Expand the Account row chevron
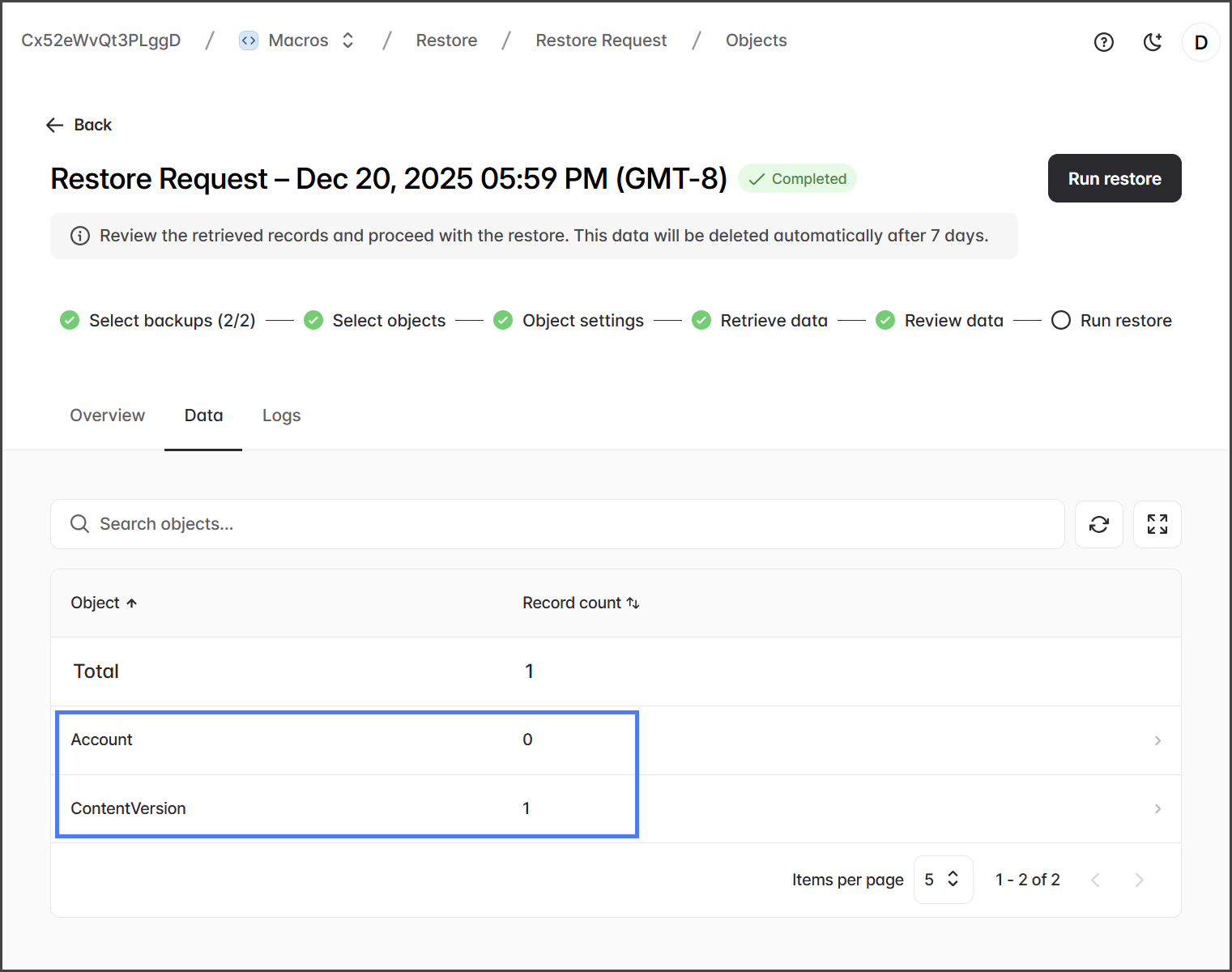 pos(1157,740)
